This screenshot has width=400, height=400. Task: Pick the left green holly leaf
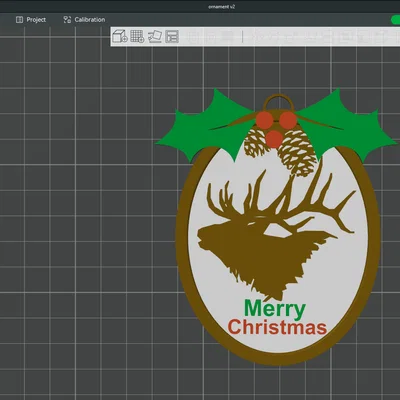(207, 130)
